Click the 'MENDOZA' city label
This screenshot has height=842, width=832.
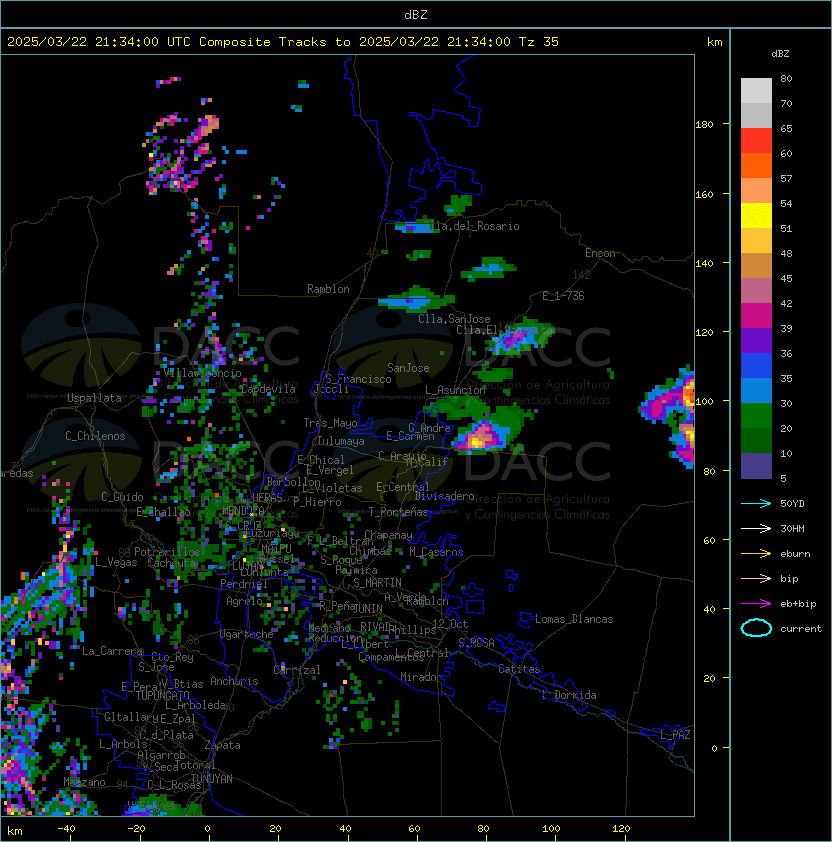pos(243,510)
